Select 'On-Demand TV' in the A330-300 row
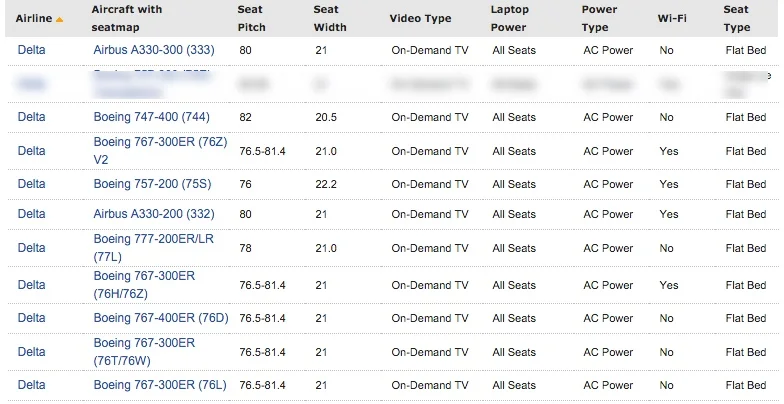Image resolution: width=784 pixels, height=404 pixels. click(x=430, y=50)
